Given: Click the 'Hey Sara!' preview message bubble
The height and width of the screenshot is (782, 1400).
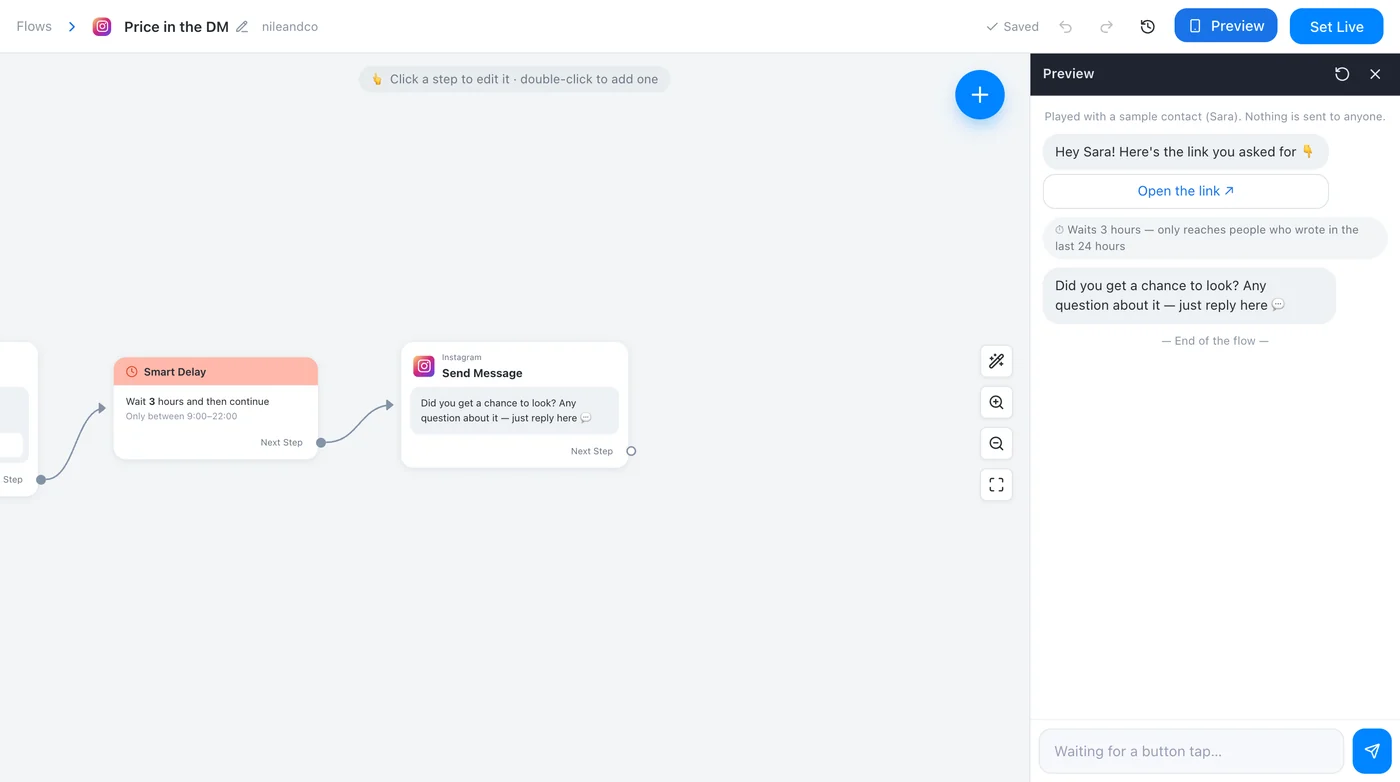Looking at the screenshot, I should click(1186, 152).
